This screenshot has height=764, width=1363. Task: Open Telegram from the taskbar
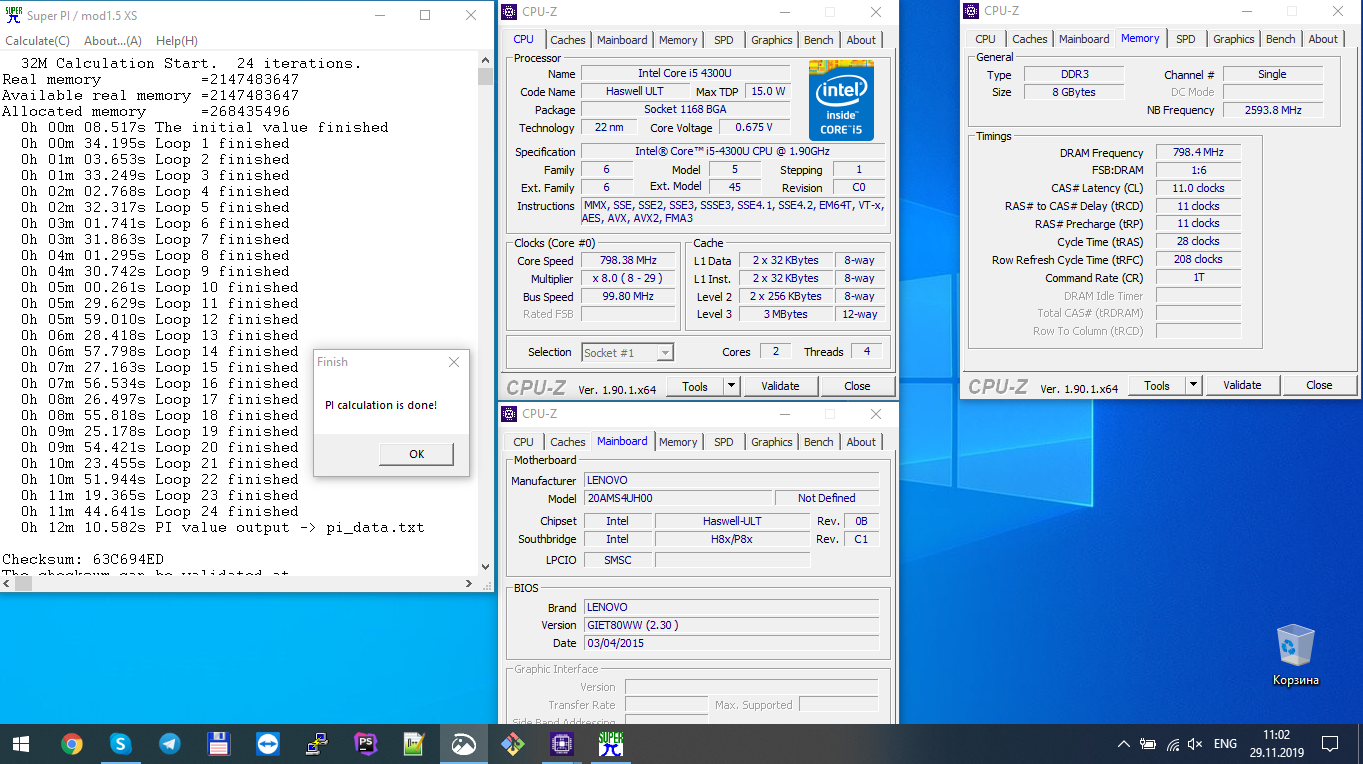click(x=170, y=744)
